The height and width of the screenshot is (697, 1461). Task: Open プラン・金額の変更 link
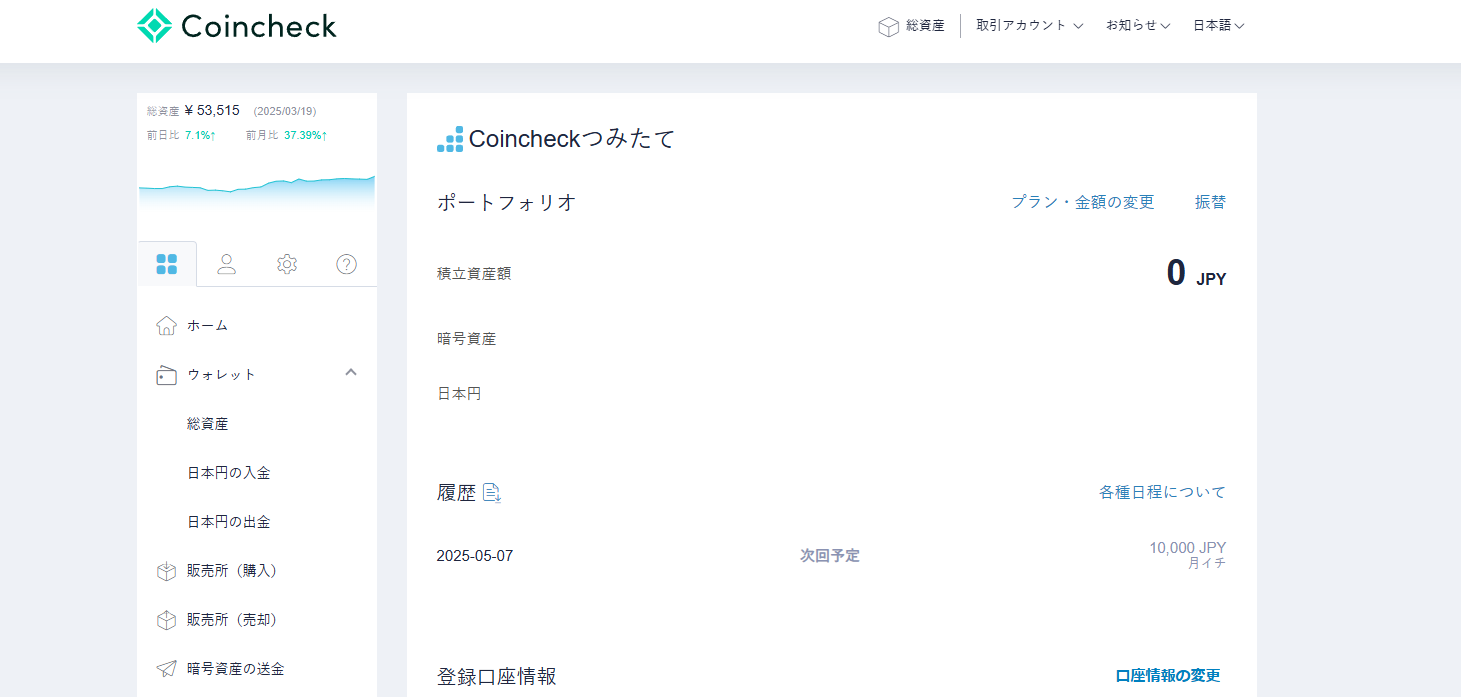click(1082, 201)
